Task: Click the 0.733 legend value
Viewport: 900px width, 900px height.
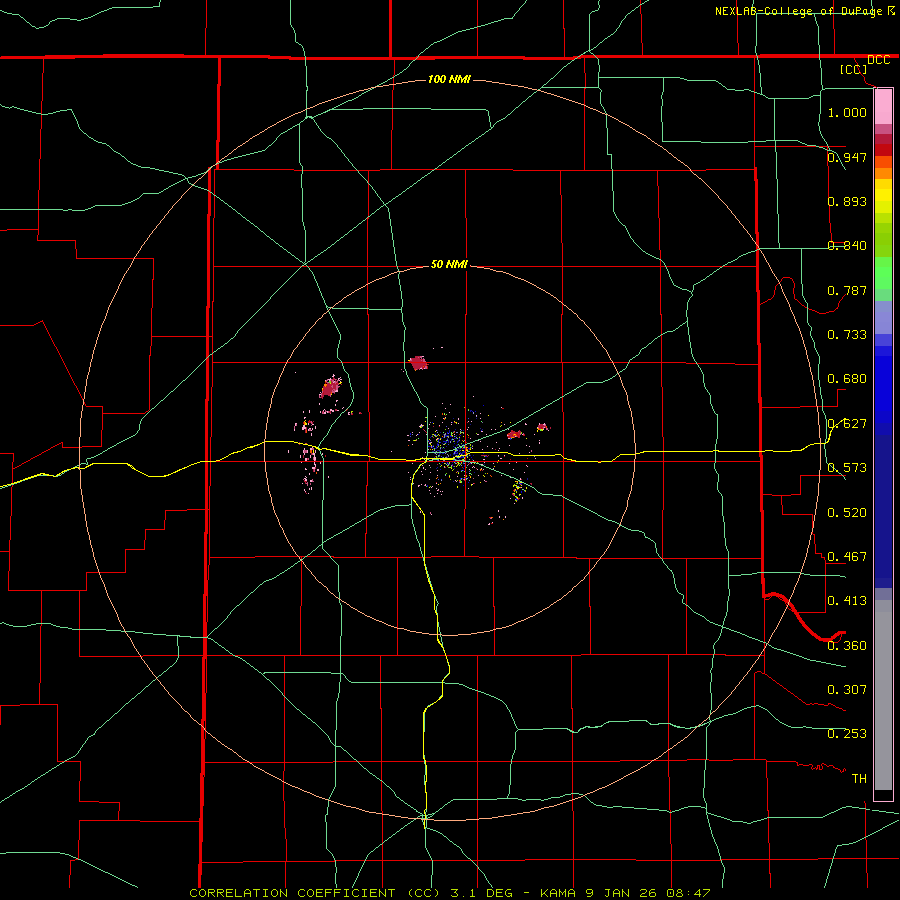Action: pos(847,334)
